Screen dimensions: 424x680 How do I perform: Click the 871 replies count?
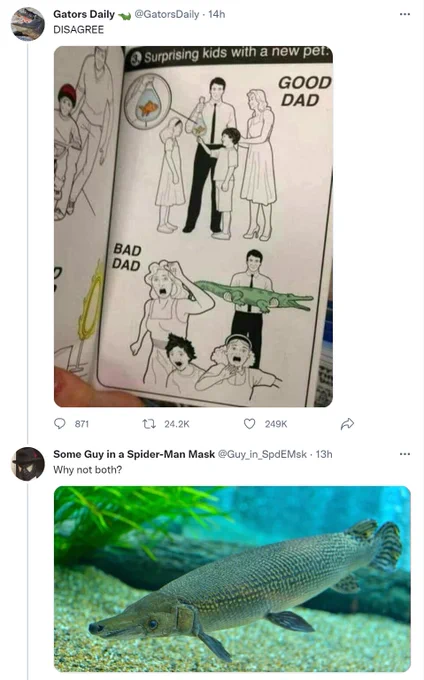click(x=82, y=424)
